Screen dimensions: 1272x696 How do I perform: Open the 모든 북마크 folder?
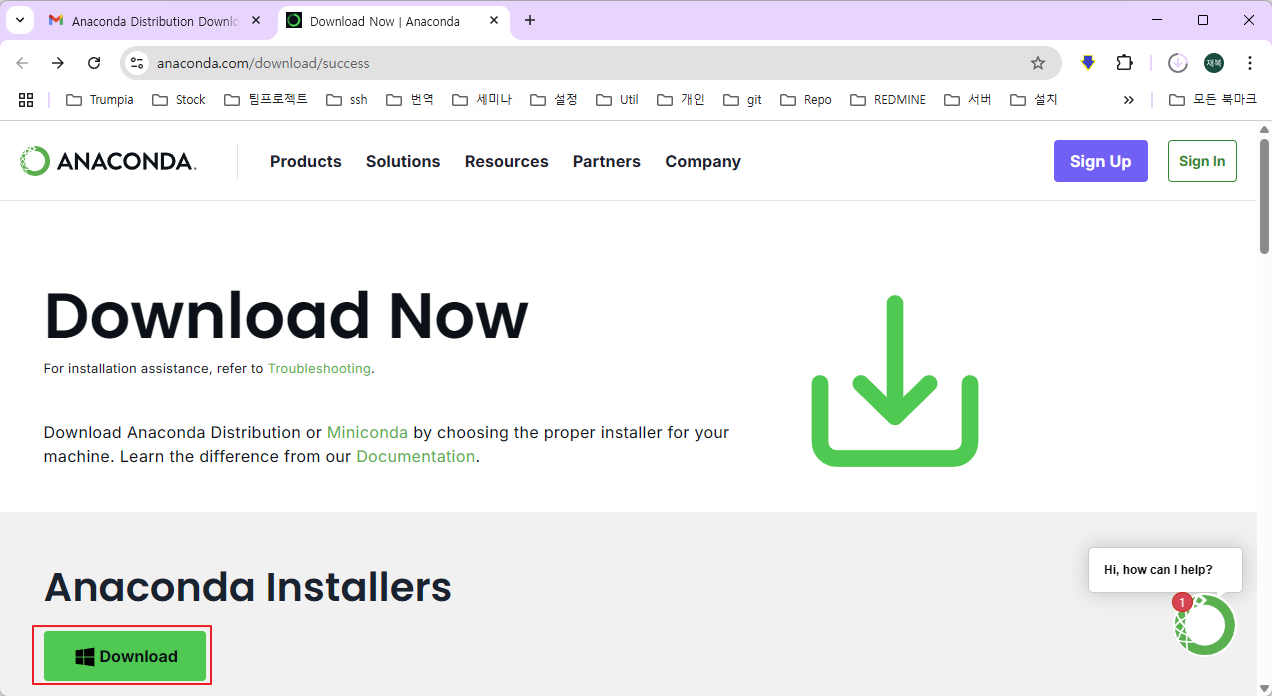coord(1214,99)
